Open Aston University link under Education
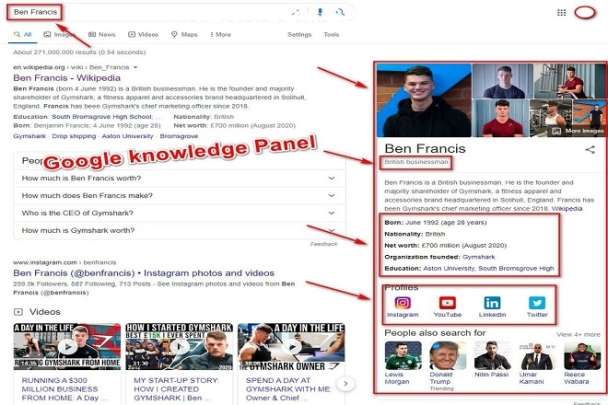The width and height of the screenshot is (608, 405). [449, 268]
